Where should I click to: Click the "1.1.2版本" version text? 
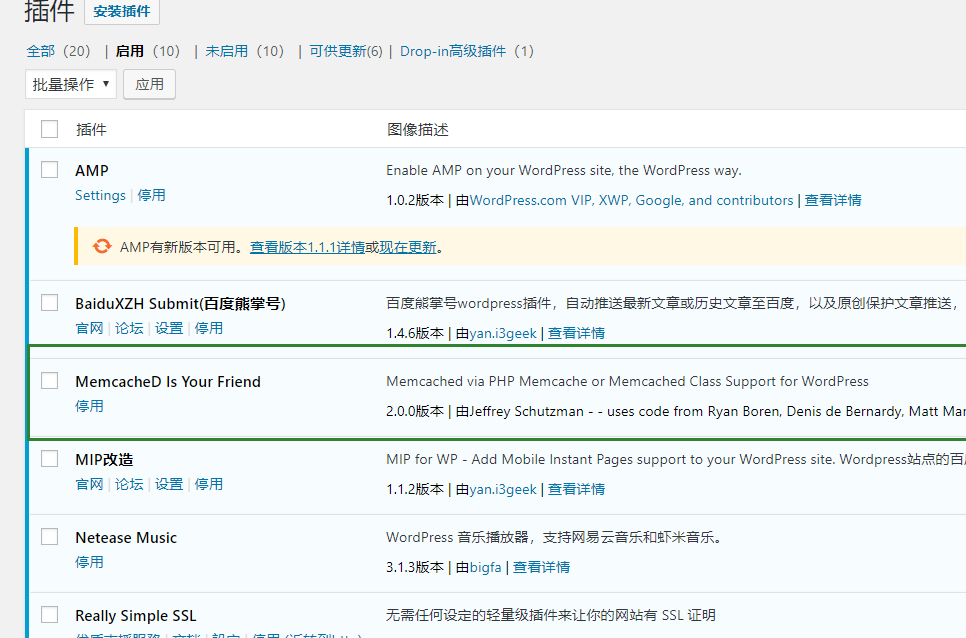415,489
